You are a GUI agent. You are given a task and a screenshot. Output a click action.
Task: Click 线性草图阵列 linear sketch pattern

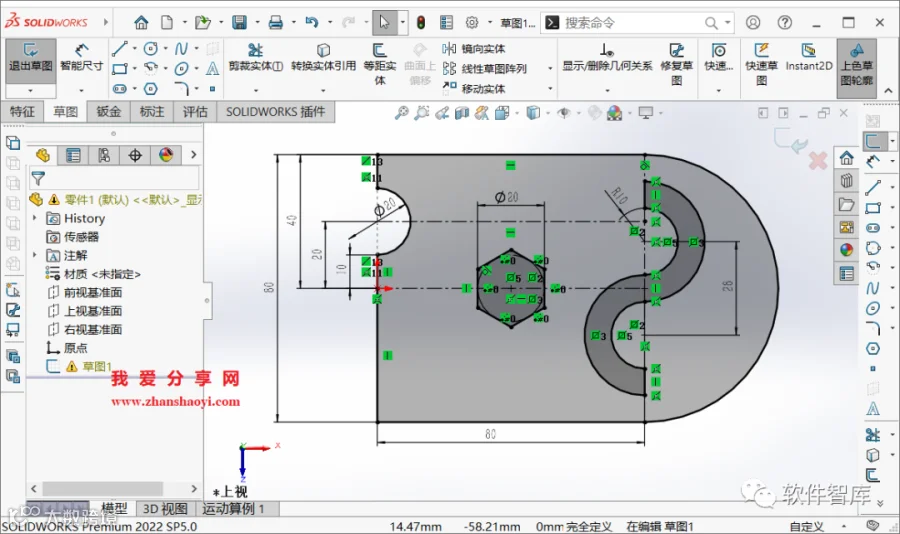[484, 69]
